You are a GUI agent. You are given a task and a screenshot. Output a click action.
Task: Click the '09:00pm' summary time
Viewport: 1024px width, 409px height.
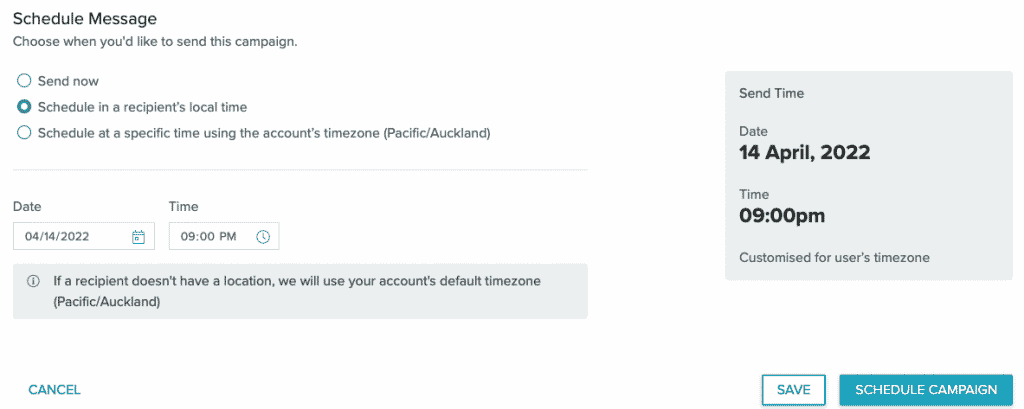[x=782, y=215]
